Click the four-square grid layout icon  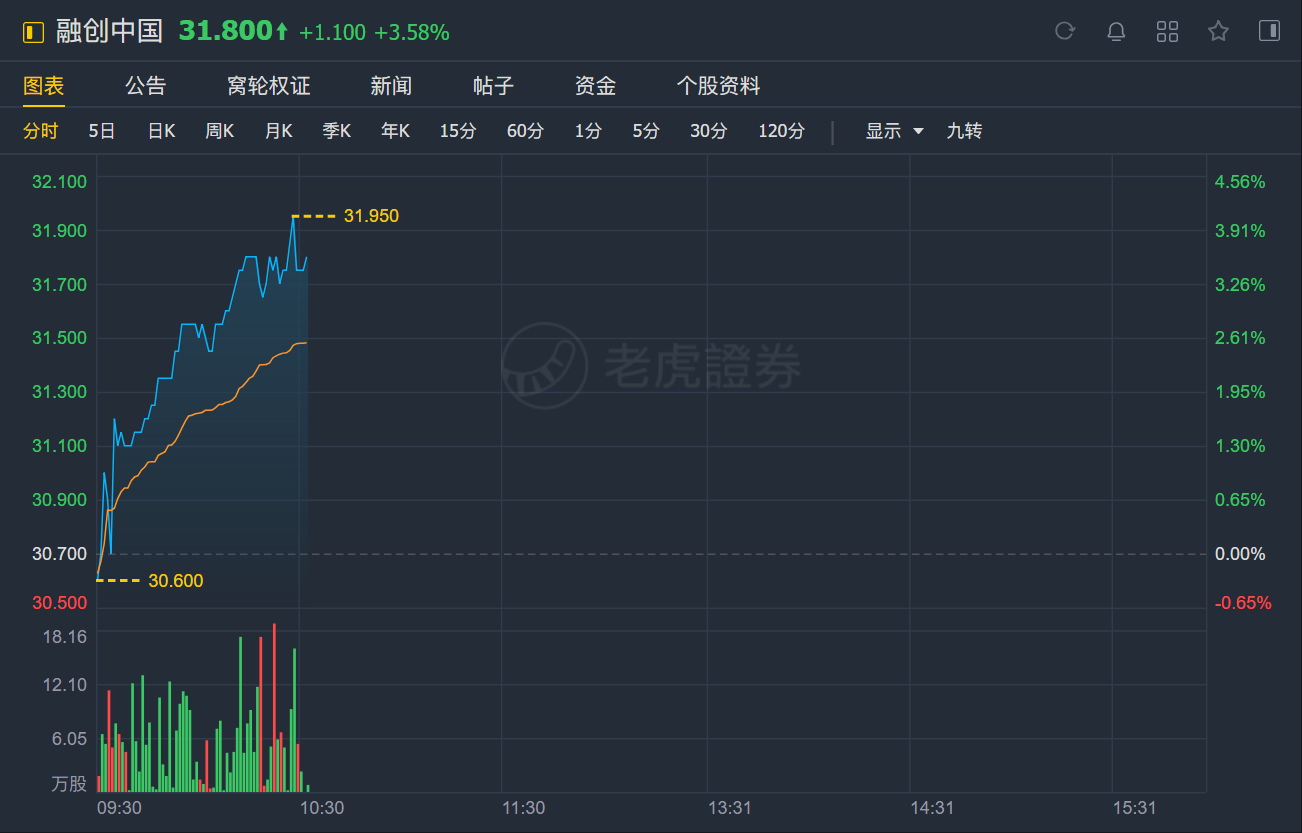coord(1167,31)
